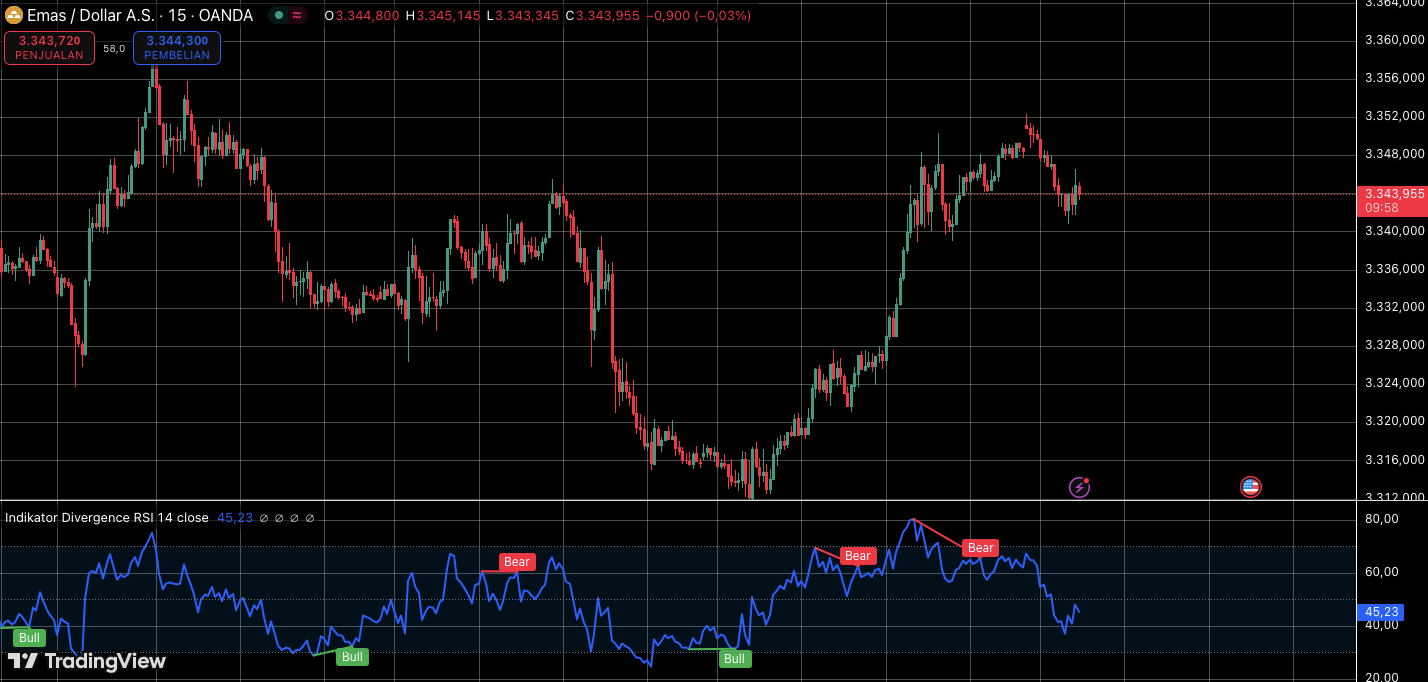Click the 58,0 spread value
Image resolution: width=1428 pixels, height=682 pixels.
tap(114, 48)
